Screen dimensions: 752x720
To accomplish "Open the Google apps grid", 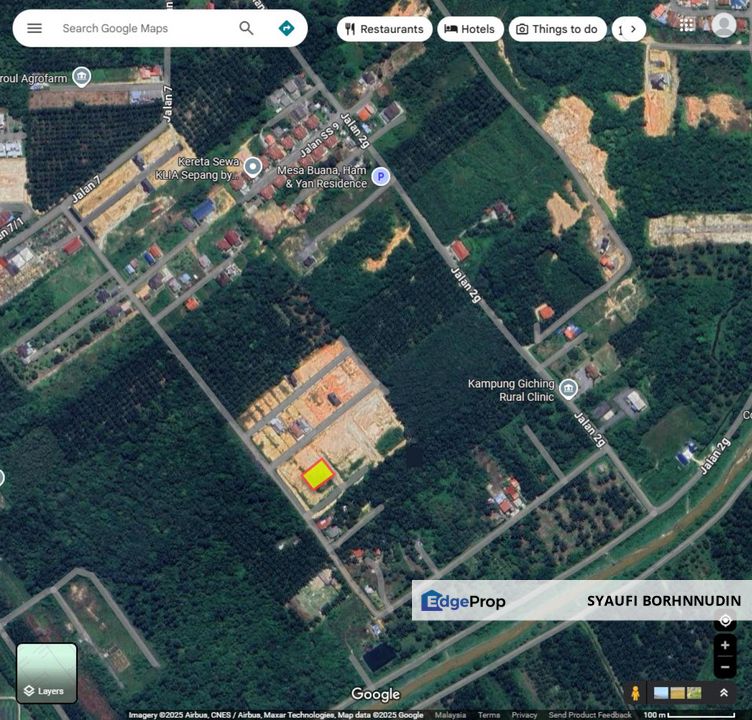I will pyautogui.click(x=687, y=24).
